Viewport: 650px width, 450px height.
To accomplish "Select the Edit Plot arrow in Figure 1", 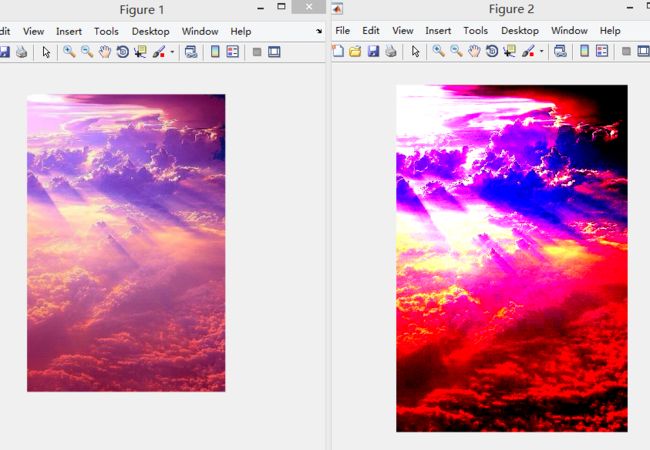I will pyautogui.click(x=46, y=52).
